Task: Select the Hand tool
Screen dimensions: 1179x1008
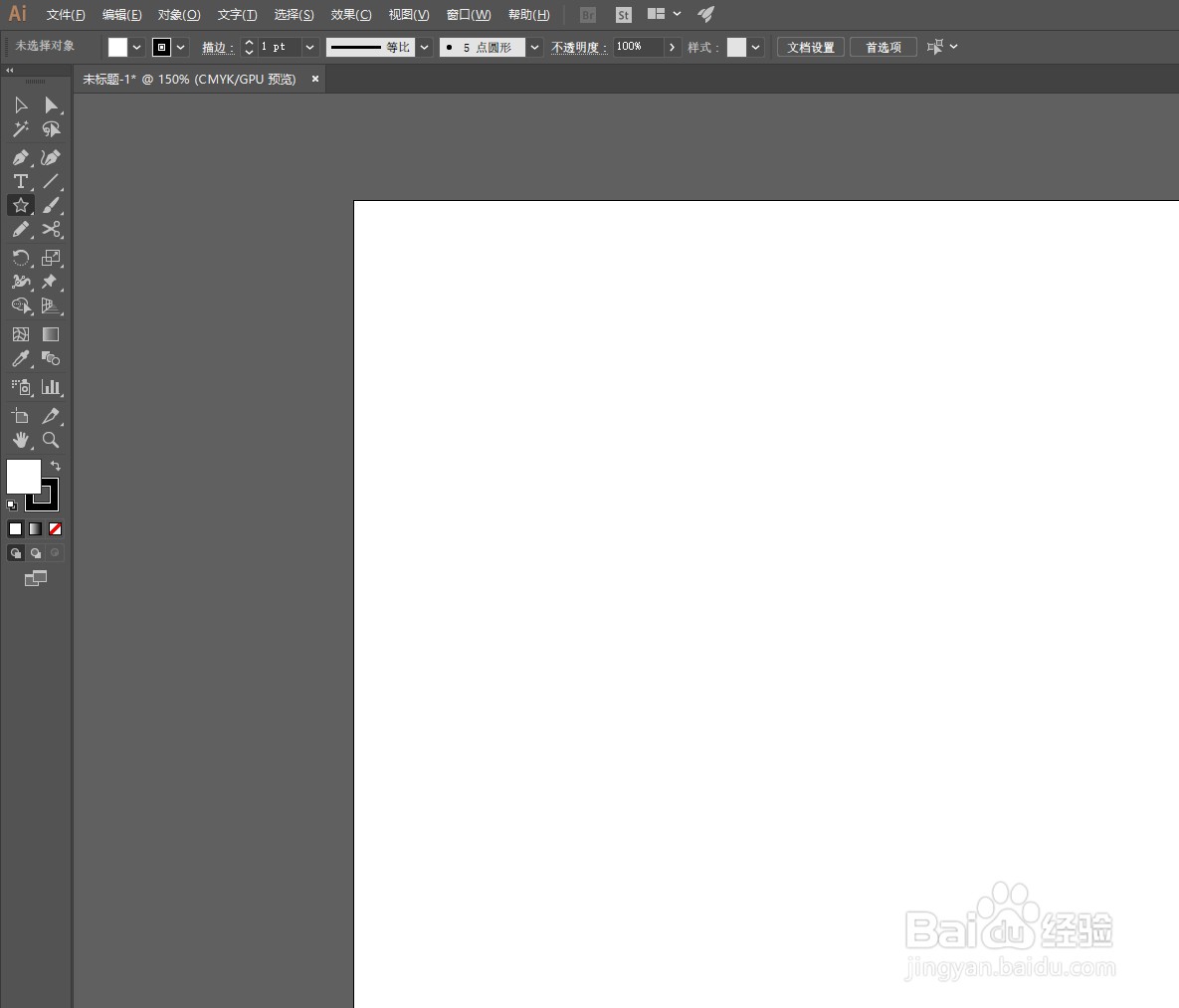Action: (20, 440)
